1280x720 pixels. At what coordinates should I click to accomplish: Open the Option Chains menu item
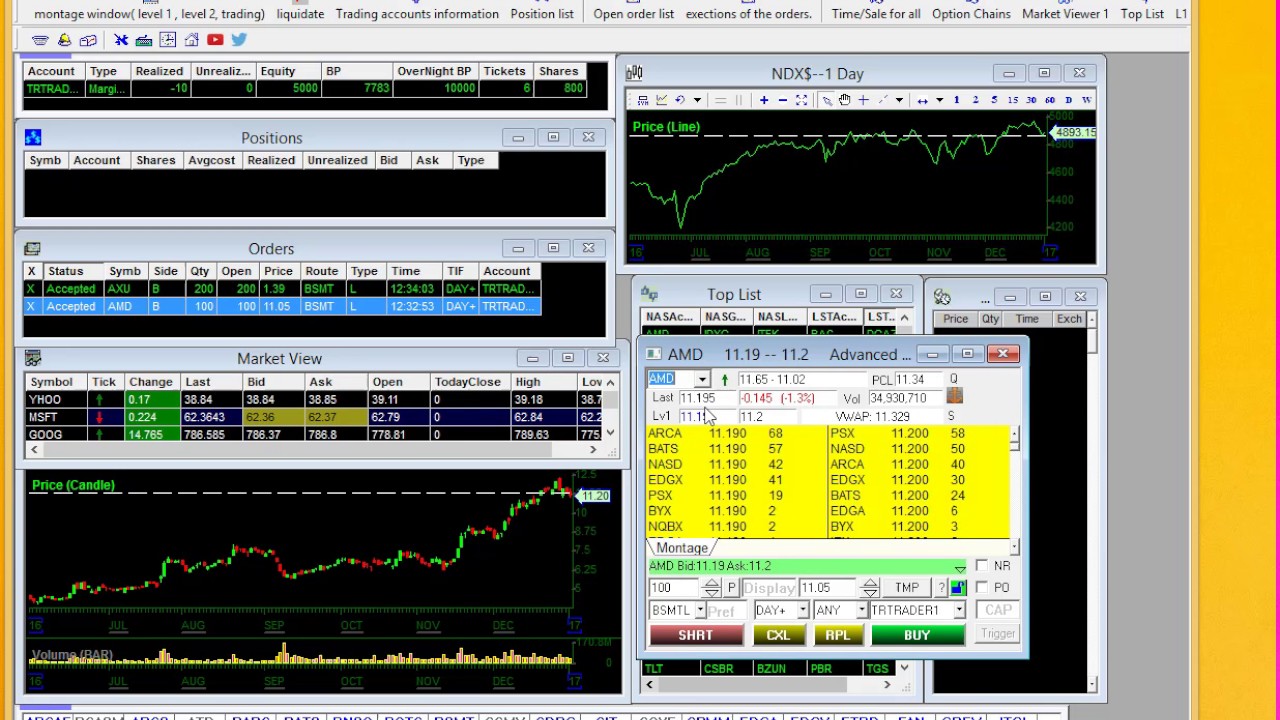point(972,14)
